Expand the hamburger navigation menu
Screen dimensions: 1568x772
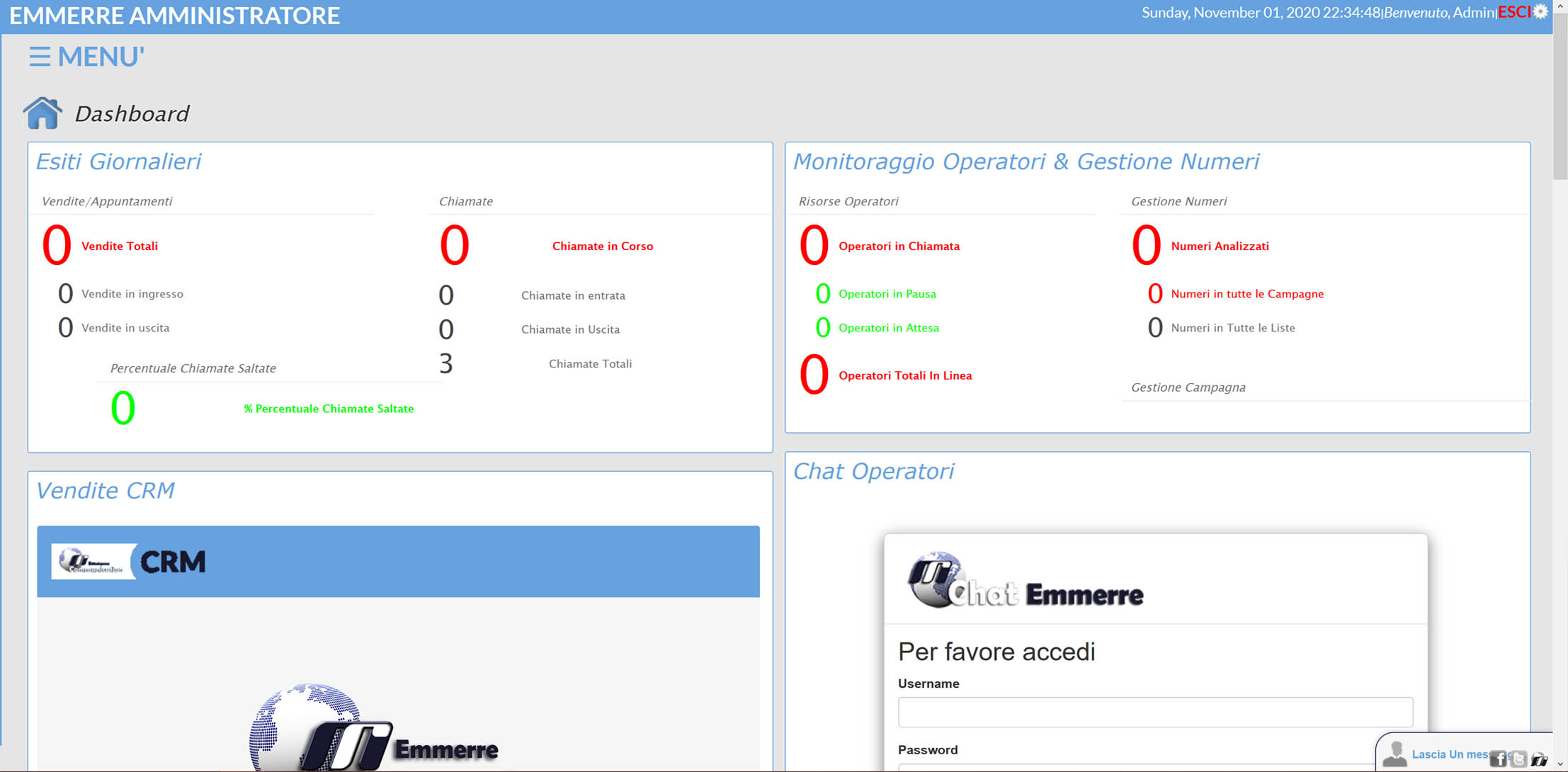(x=40, y=56)
